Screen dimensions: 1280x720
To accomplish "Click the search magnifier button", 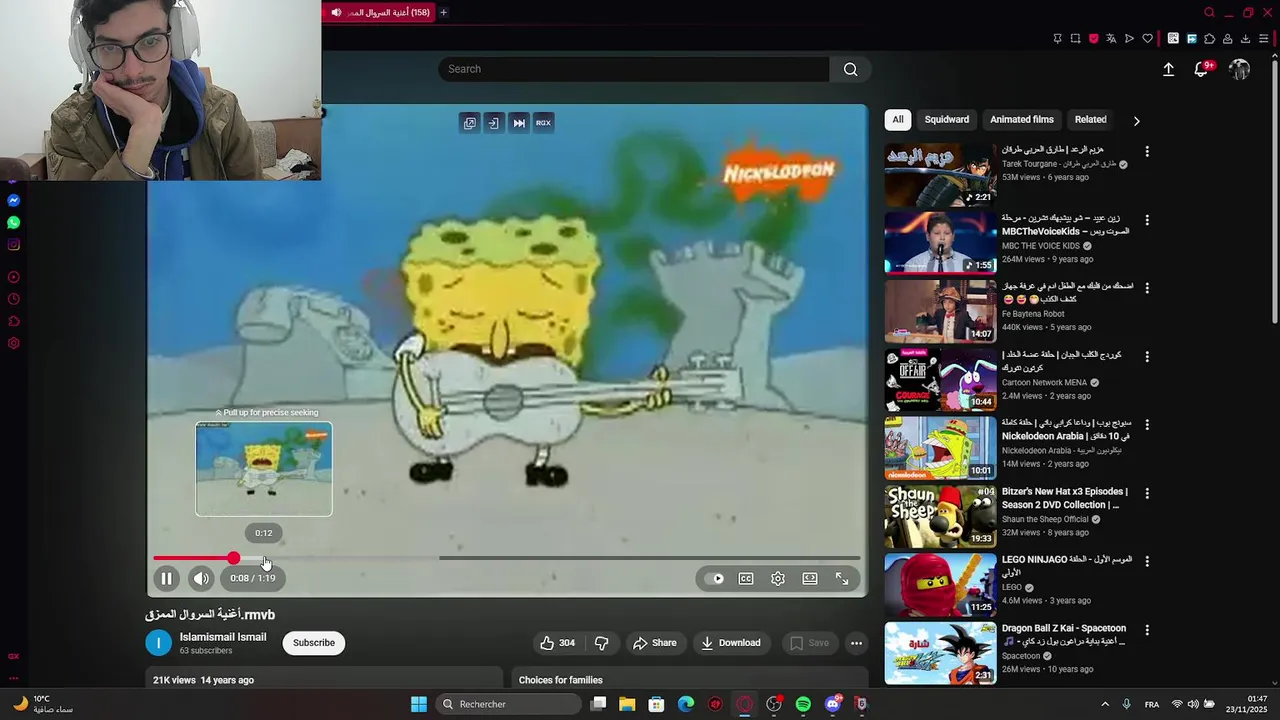I will (x=850, y=69).
